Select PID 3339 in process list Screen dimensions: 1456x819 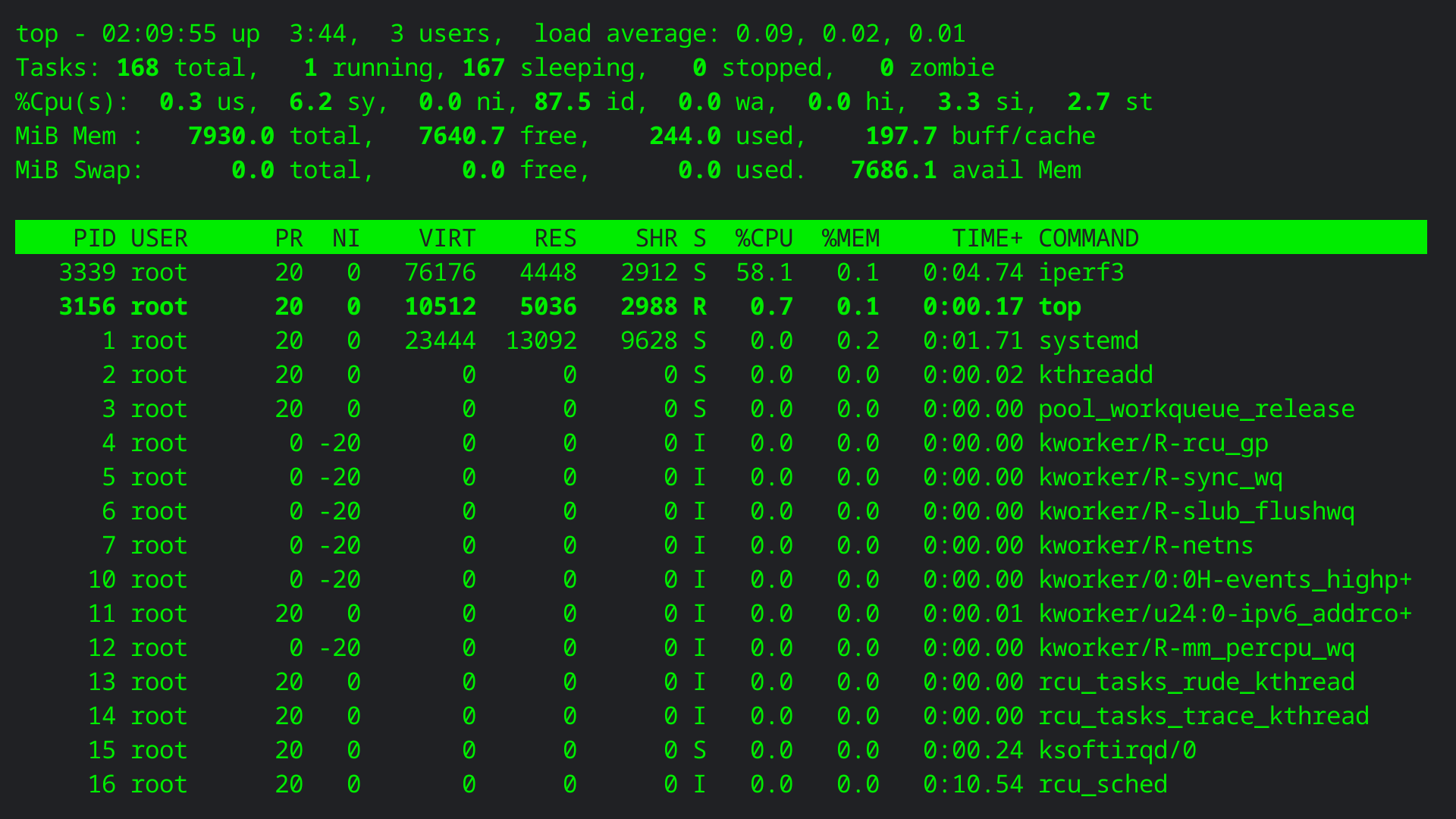(88, 272)
